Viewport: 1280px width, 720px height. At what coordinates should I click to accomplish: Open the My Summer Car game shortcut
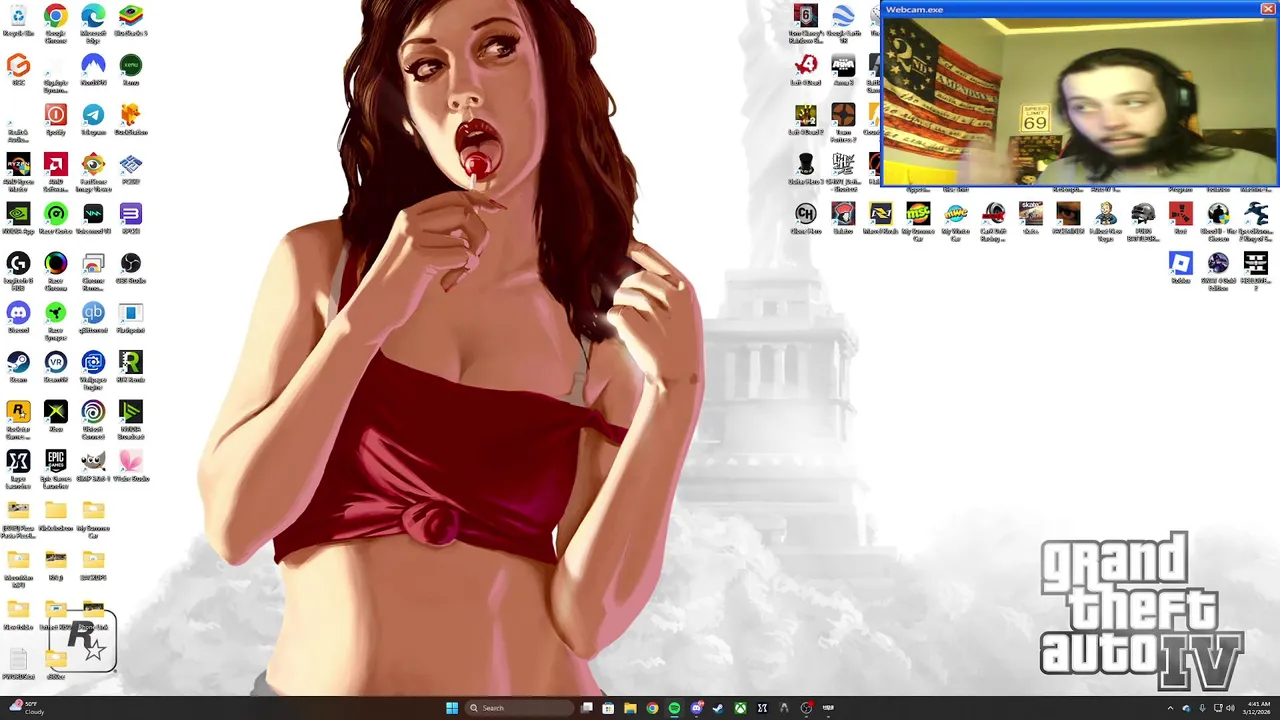click(x=918, y=221)
